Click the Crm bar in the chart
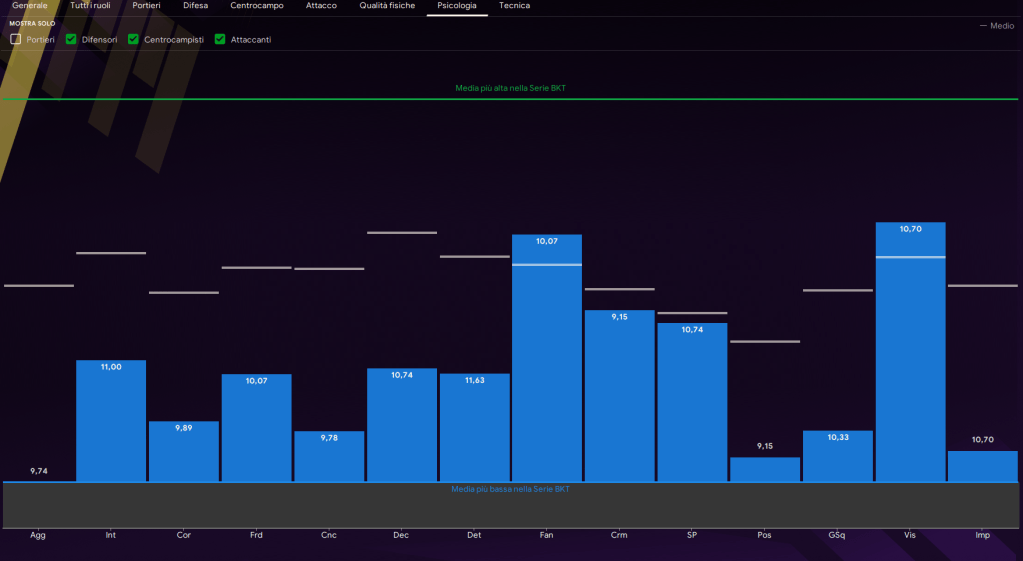The width and height of the screenshot is (1023, 561). [x=619, y=395]
